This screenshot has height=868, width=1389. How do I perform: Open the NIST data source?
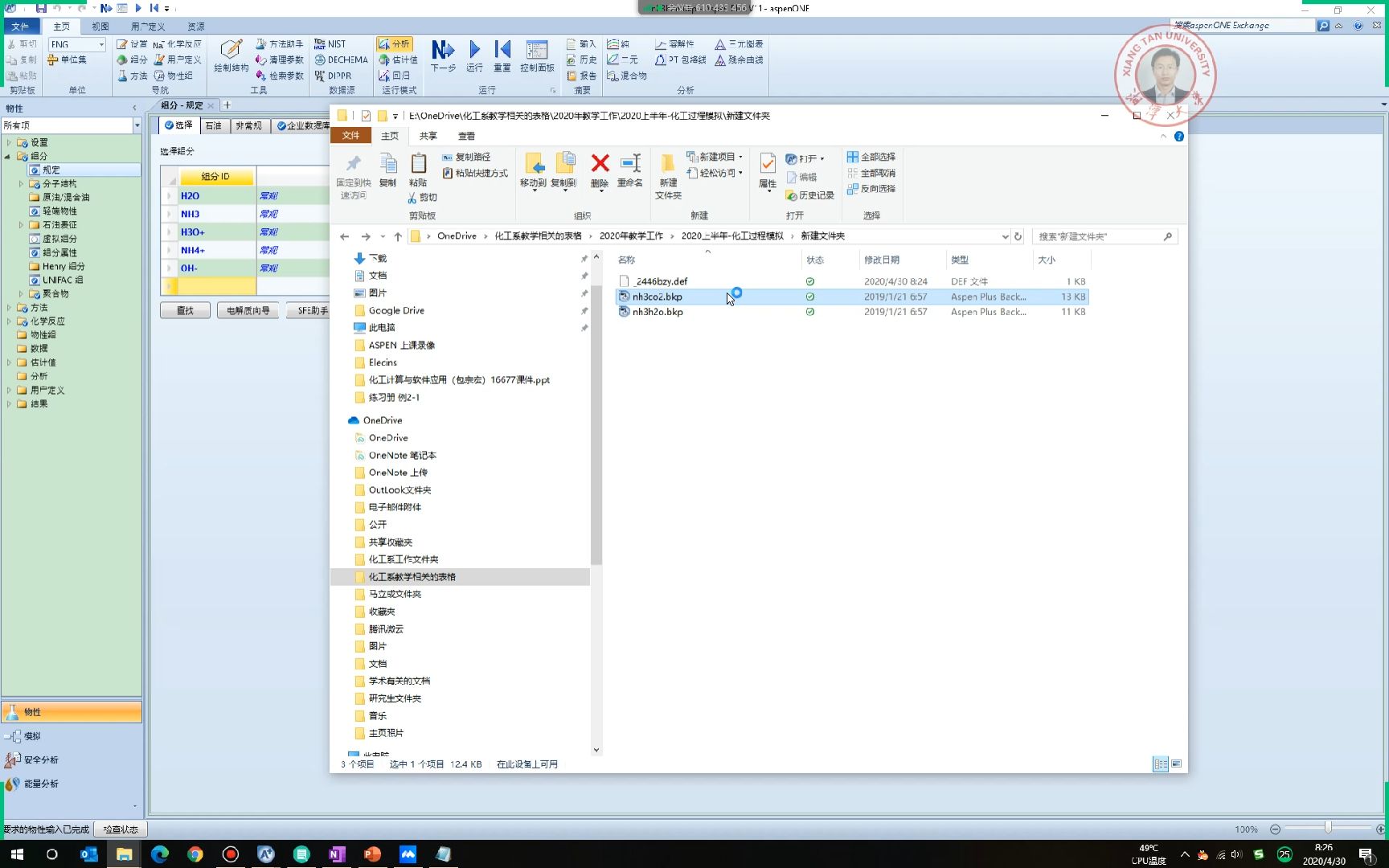click(330, 44)
